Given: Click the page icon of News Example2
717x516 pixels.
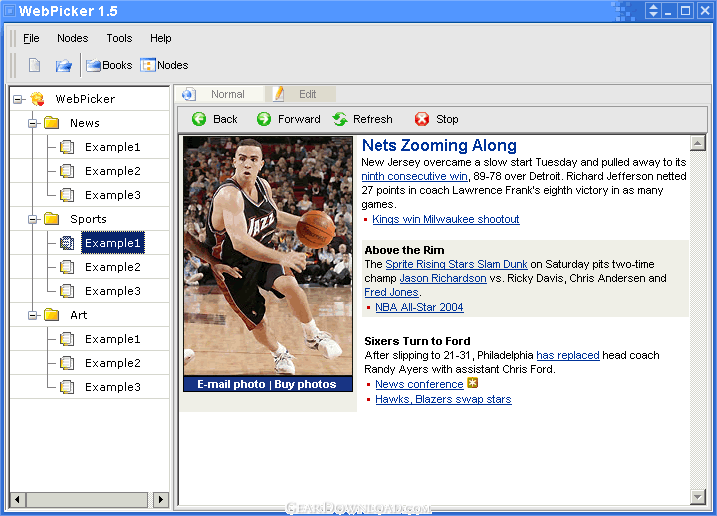Looking at the screenshot, I should (67, 171).
